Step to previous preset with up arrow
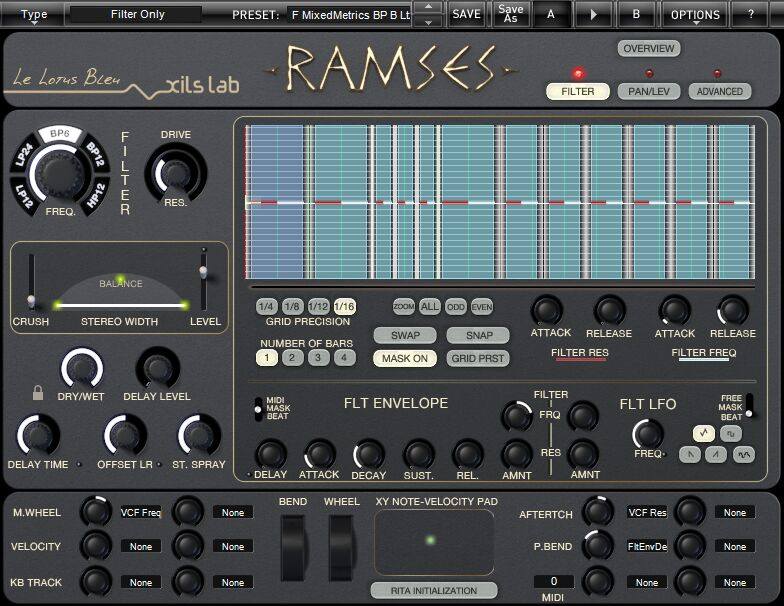Viewport: 784px width, 606px height. tap(428, 8)
